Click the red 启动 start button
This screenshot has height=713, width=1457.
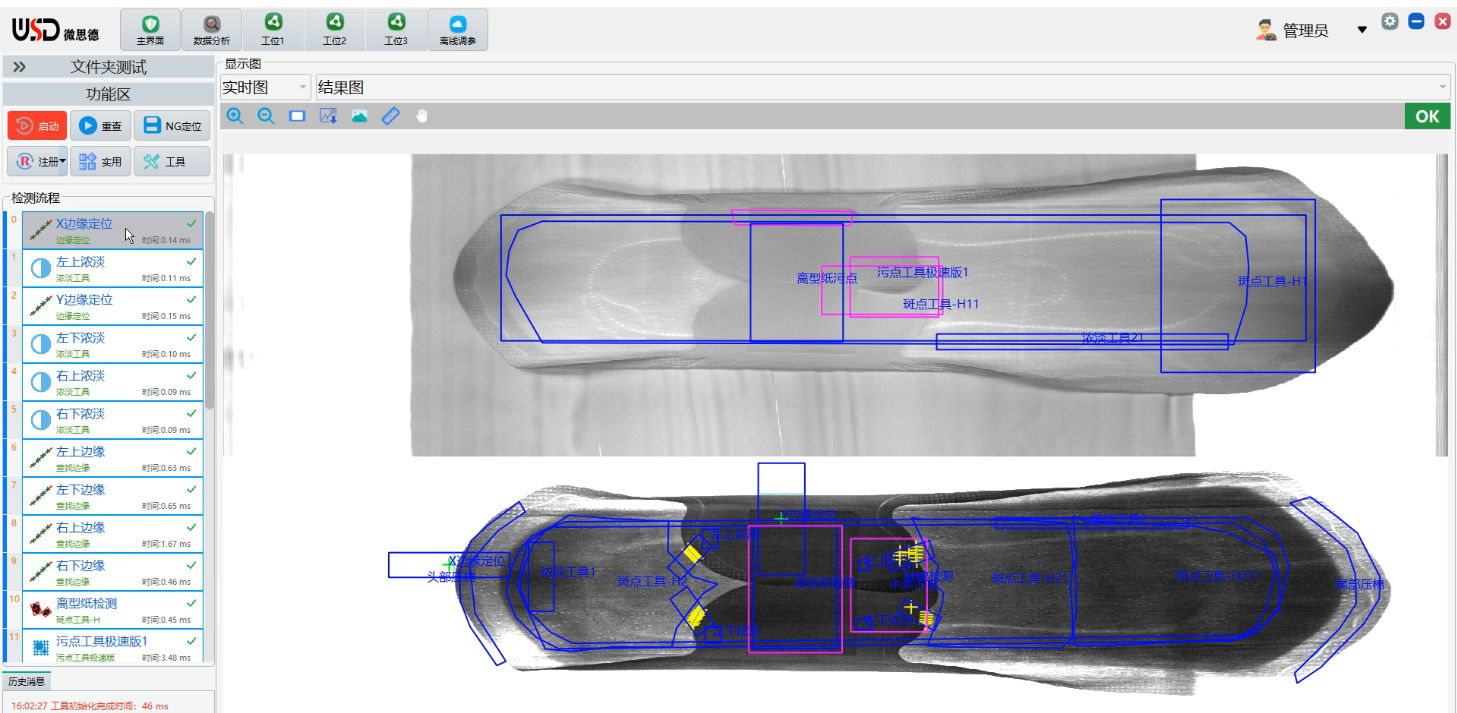coord(37,126)
